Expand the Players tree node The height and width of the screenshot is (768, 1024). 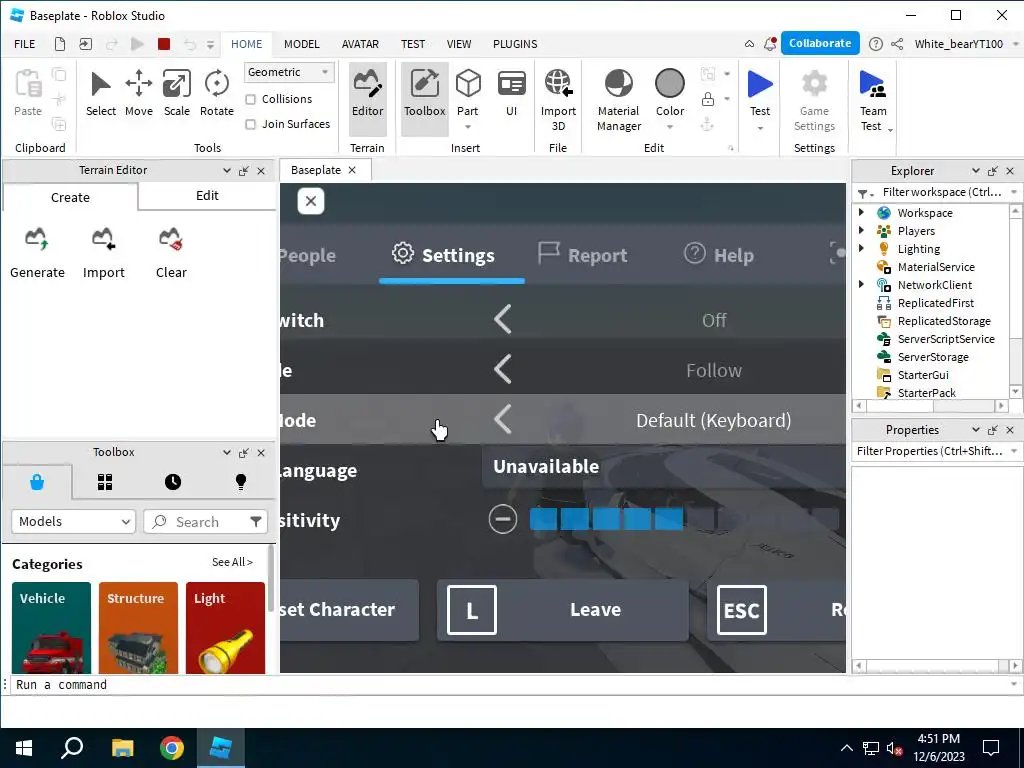(x=861, y=230)
